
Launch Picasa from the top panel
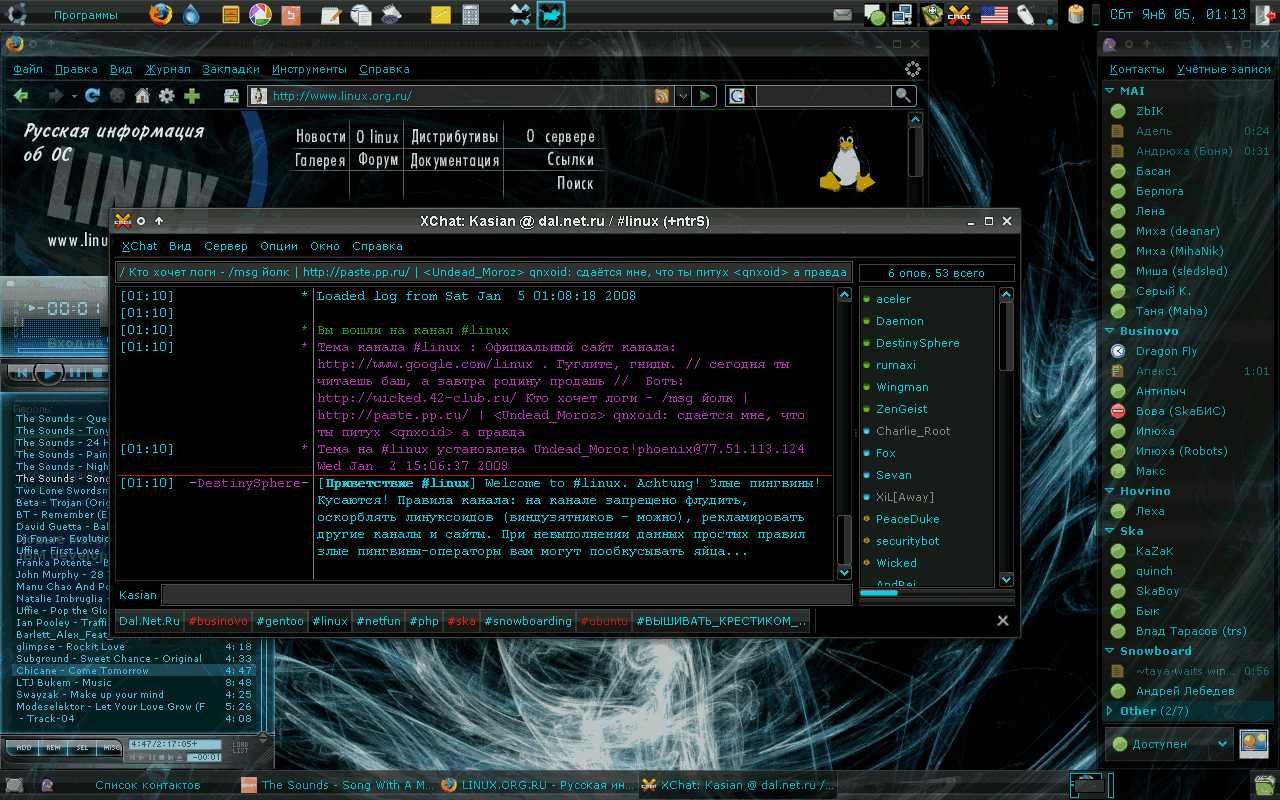(x=259, y=15)
